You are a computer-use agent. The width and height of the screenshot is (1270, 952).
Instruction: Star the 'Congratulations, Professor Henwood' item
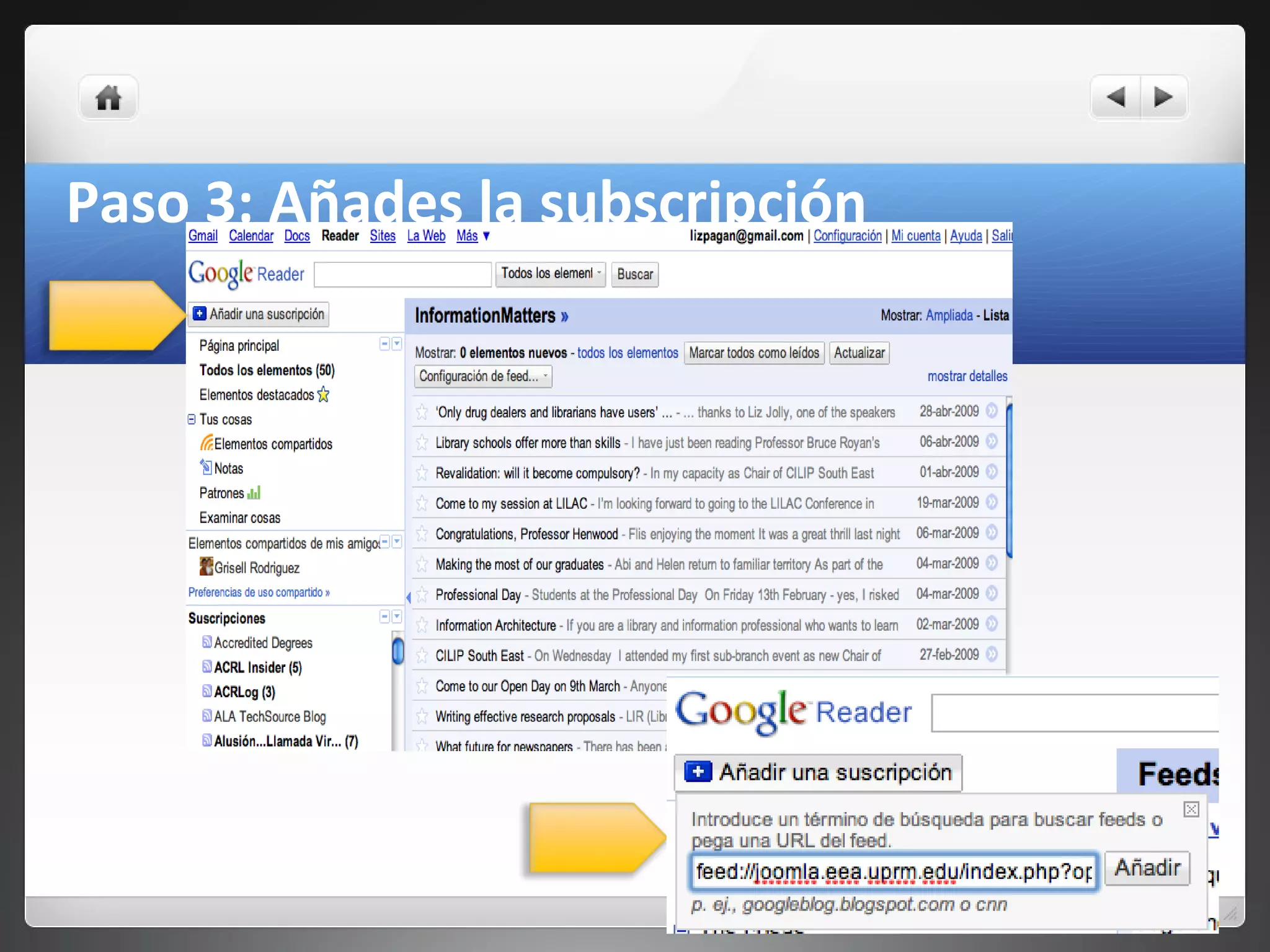click(422, 534)
